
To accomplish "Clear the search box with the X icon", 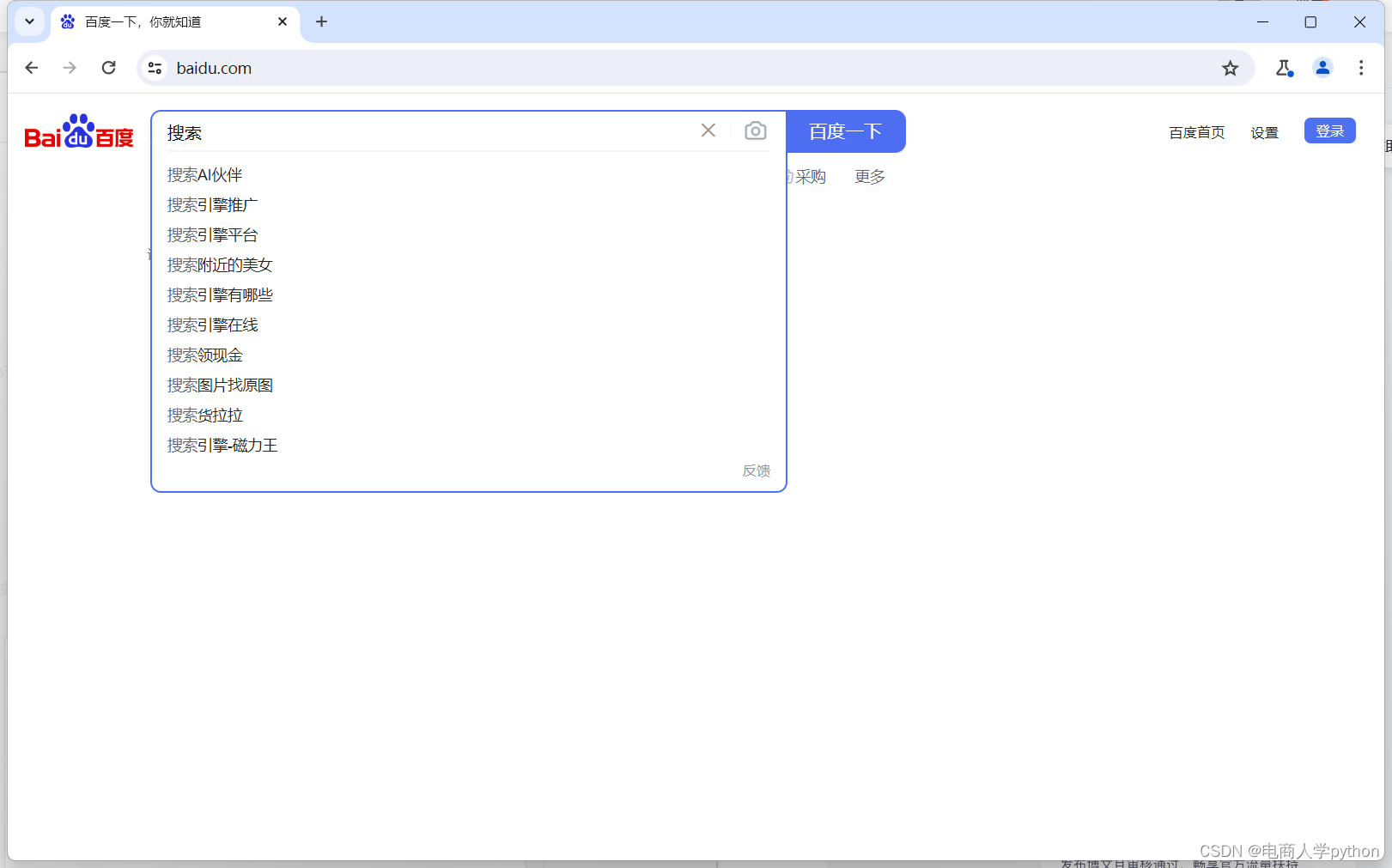I will pyautogui.click(x=708, y=131).
